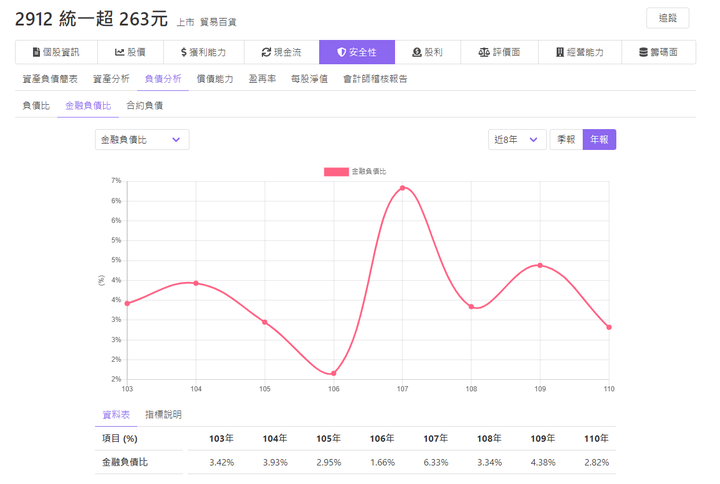Select 年報 annual report toggle
The width and height of the screenshot is (720, 484).
599,140
